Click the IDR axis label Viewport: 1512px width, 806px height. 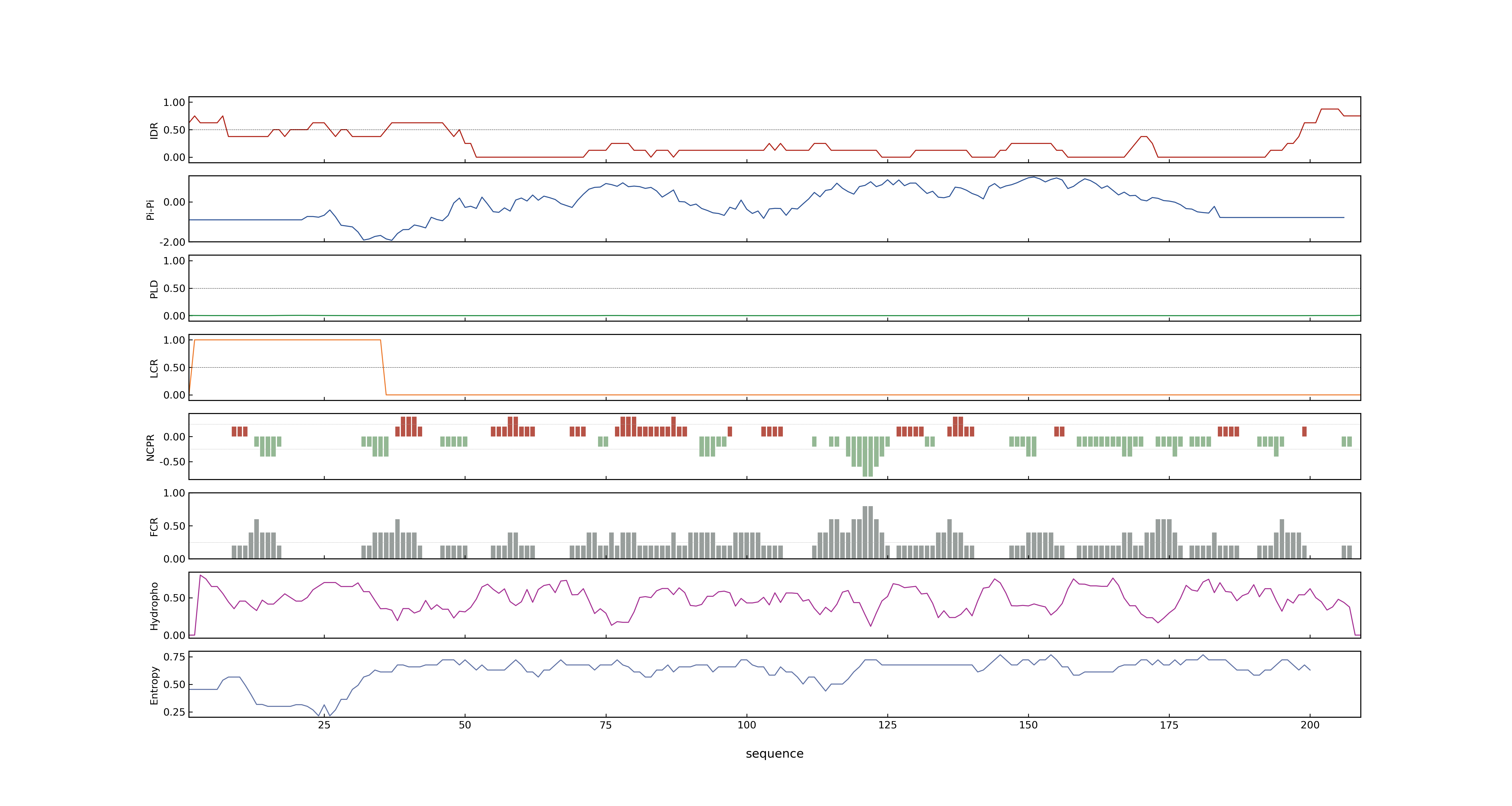click(x=154, y=130)
